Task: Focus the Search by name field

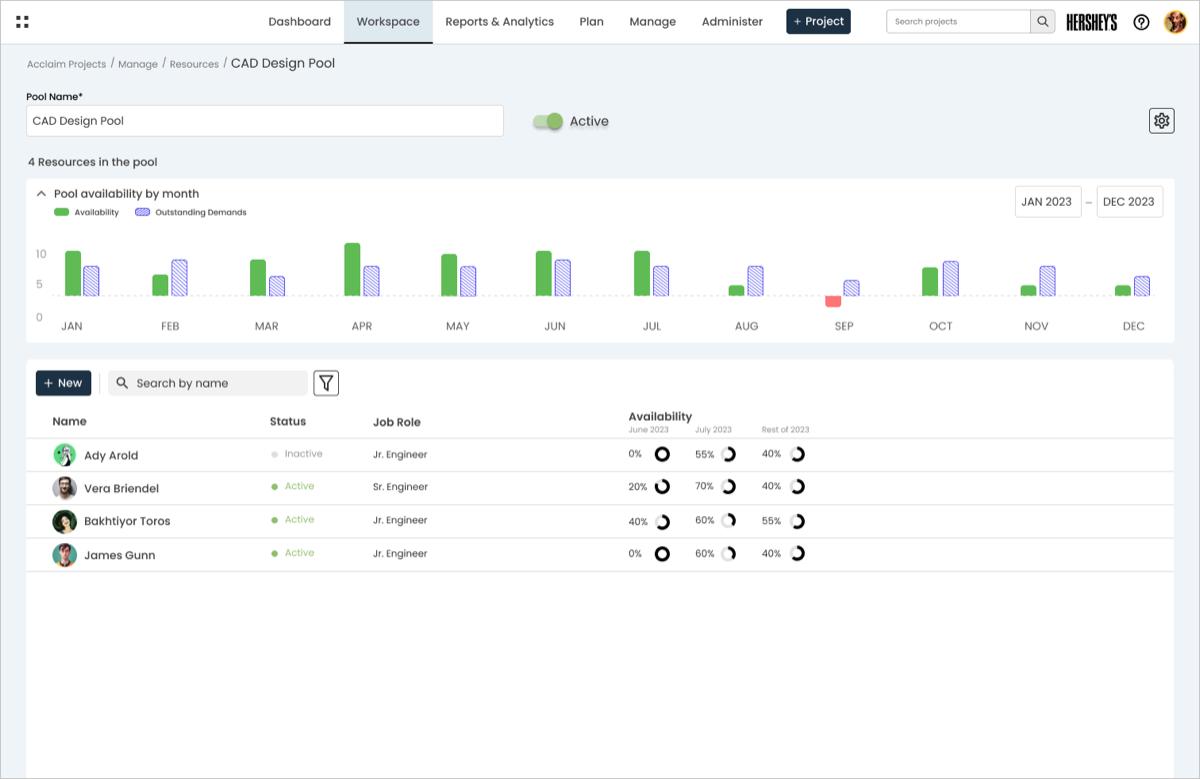Action: (208, 383)
